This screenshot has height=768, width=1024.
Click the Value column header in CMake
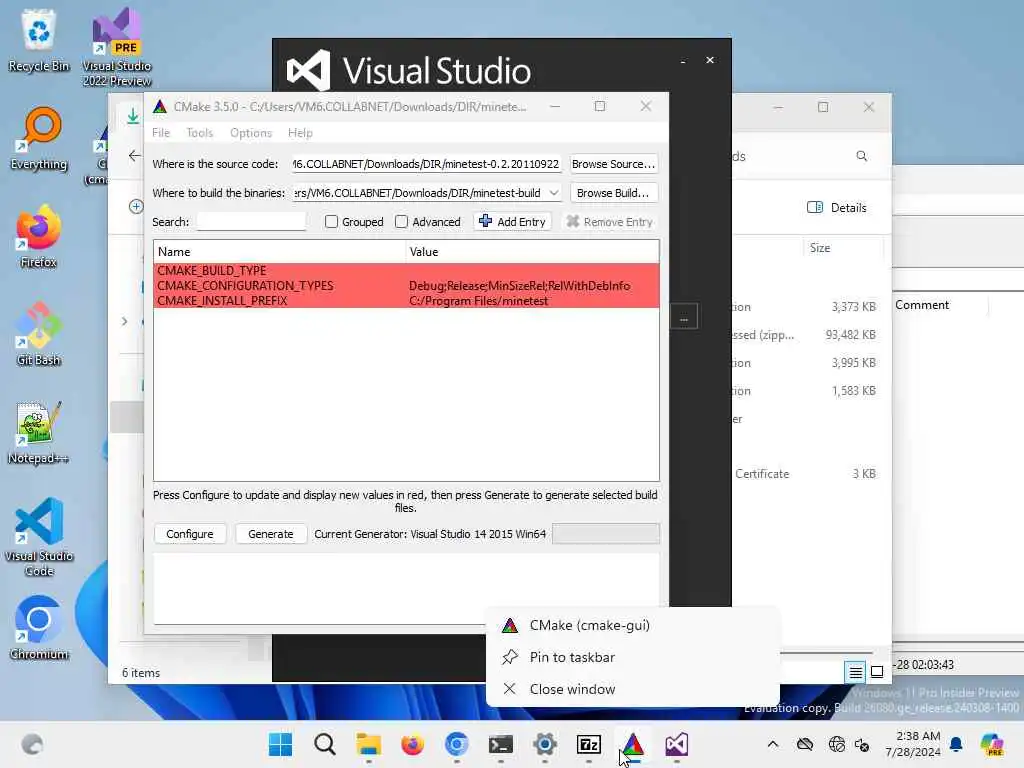[532, 251]
